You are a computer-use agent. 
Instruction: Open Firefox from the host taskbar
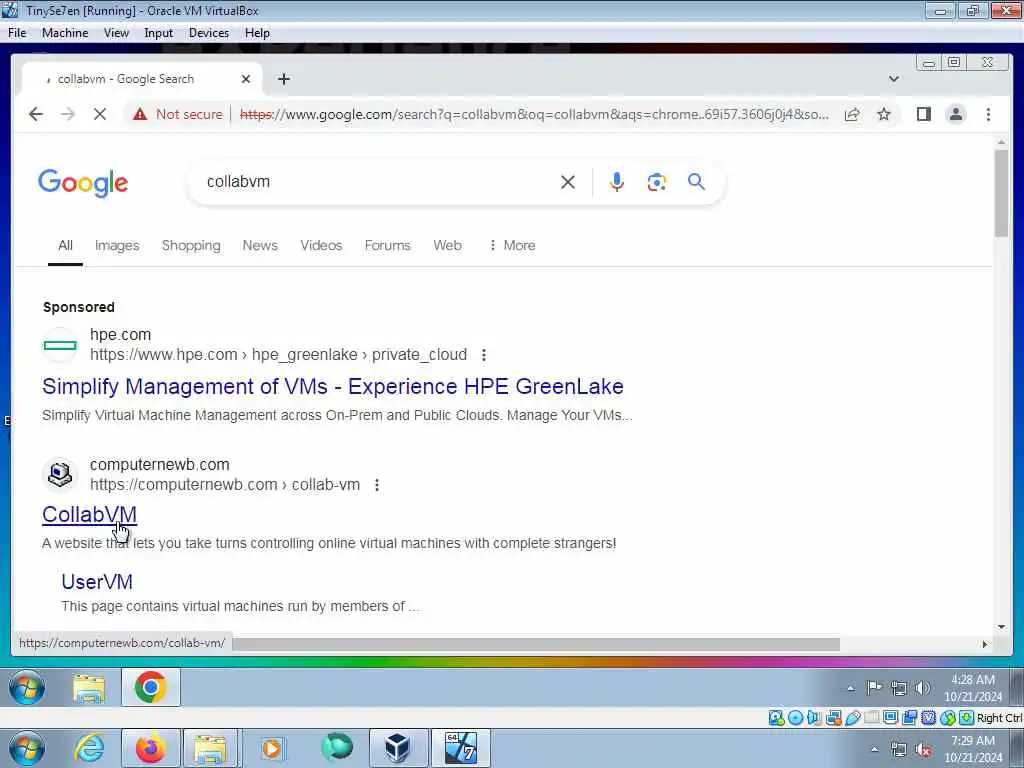[150, 748]
